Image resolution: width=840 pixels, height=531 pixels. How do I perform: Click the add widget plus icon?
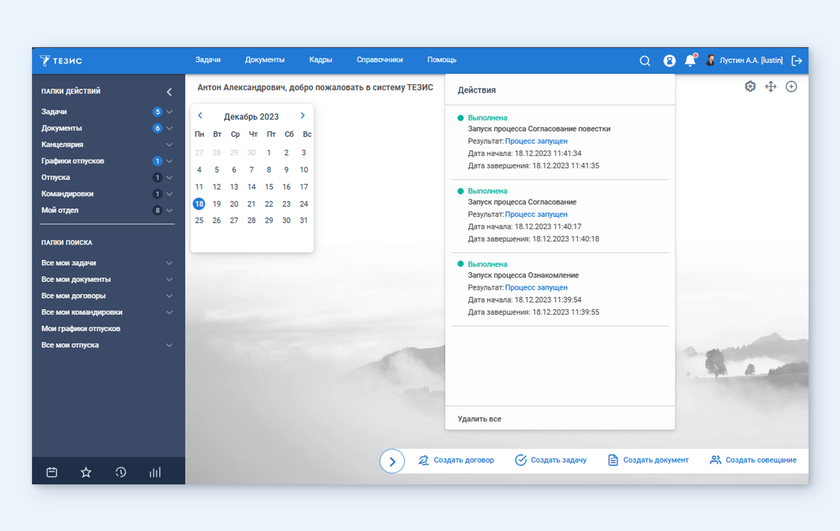coord(791,87)
